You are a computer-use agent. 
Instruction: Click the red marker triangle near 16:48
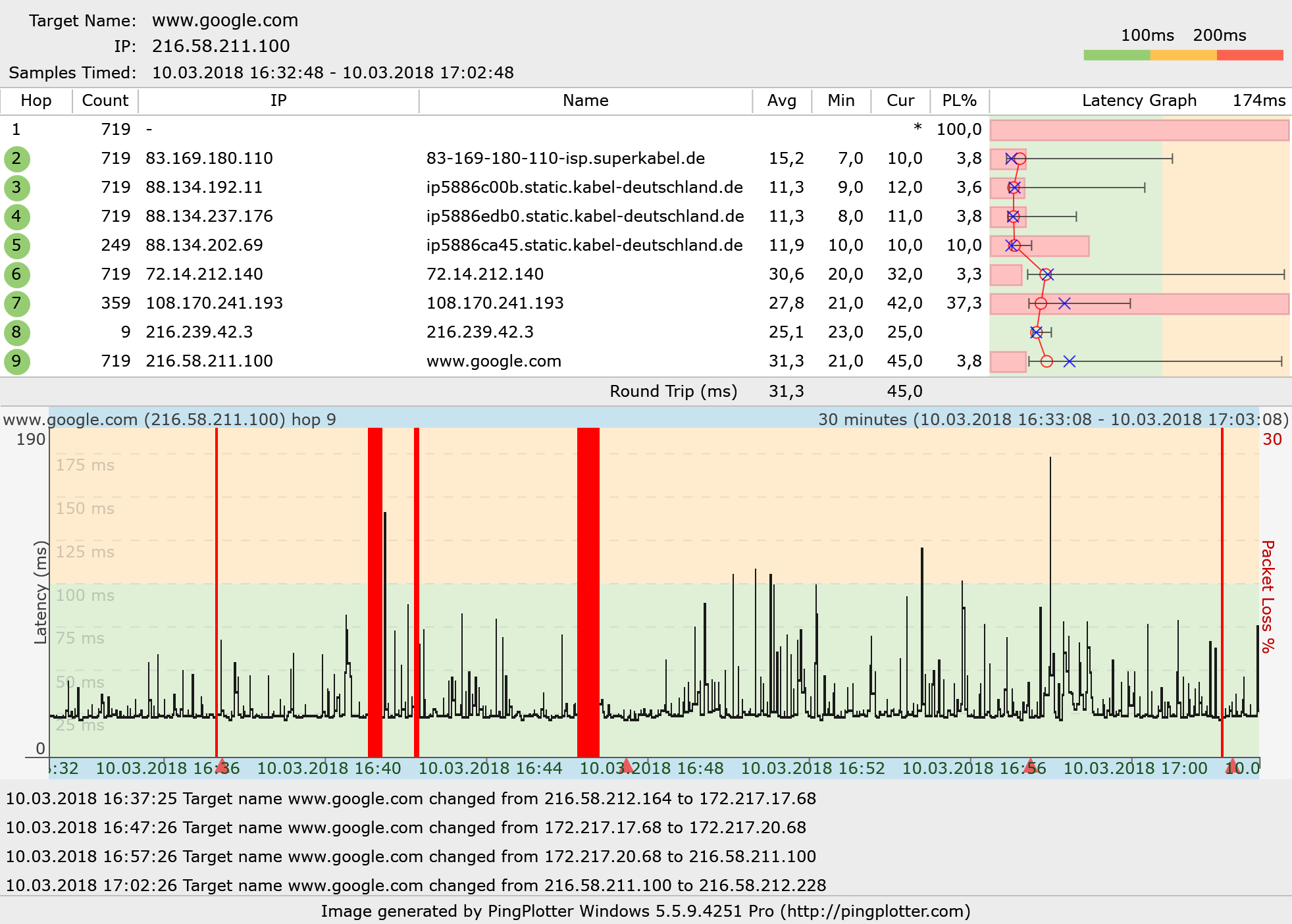point(627,765)
